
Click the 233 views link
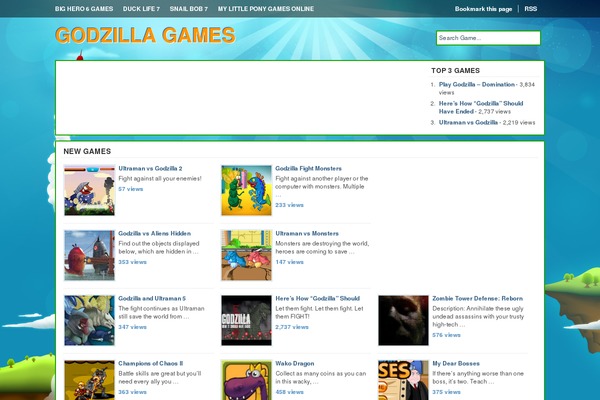(x=289, y=205)
